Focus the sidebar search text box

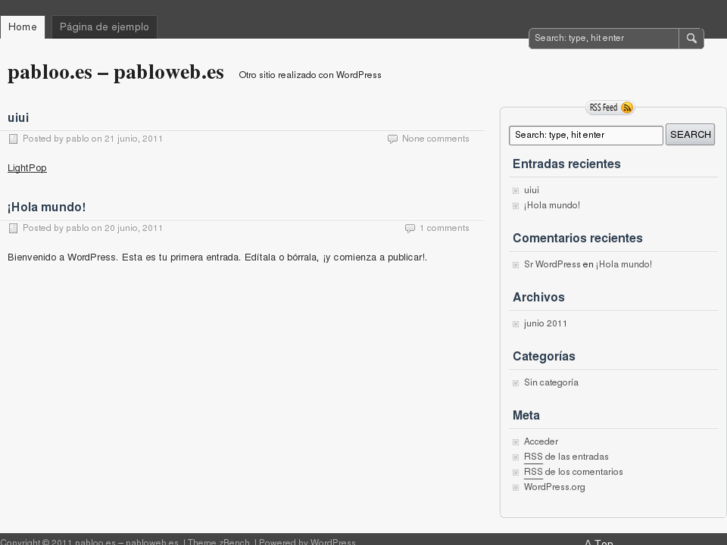click(x=586, y=135)
